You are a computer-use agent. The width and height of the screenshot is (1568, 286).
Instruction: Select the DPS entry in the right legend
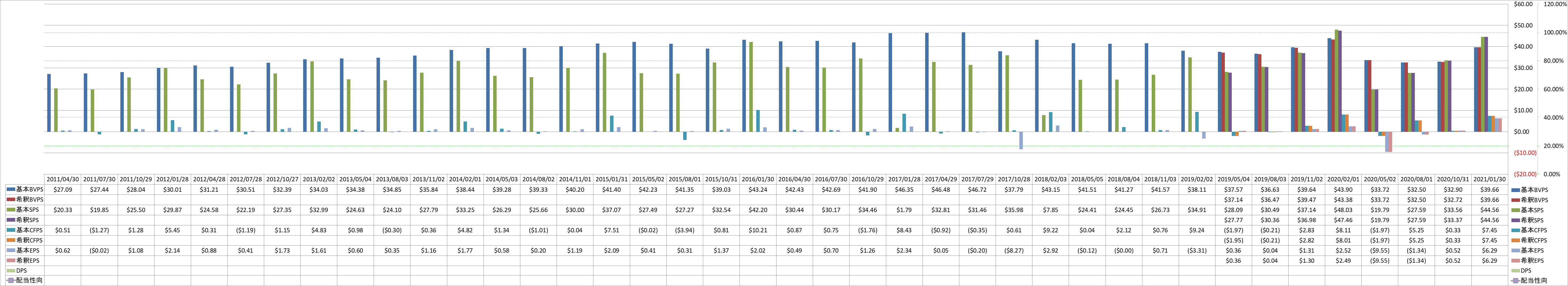pos(1521,271)
